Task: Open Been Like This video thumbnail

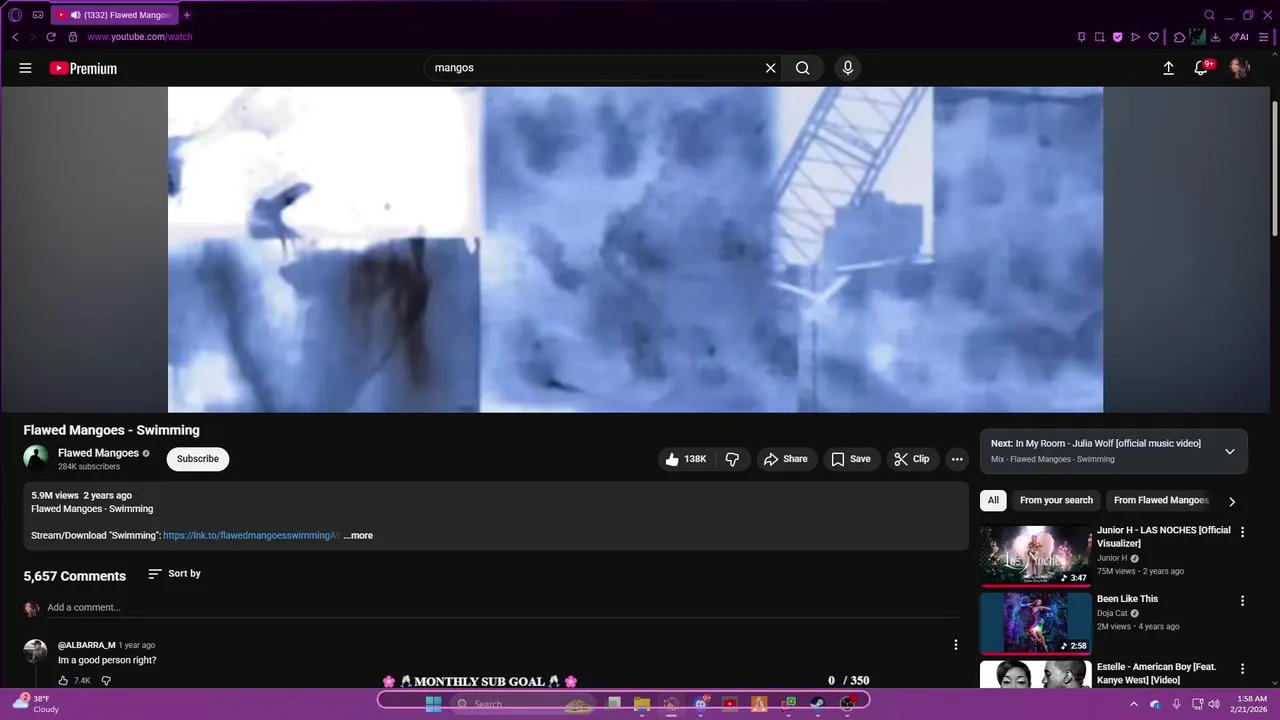Action: (1035, 623)
